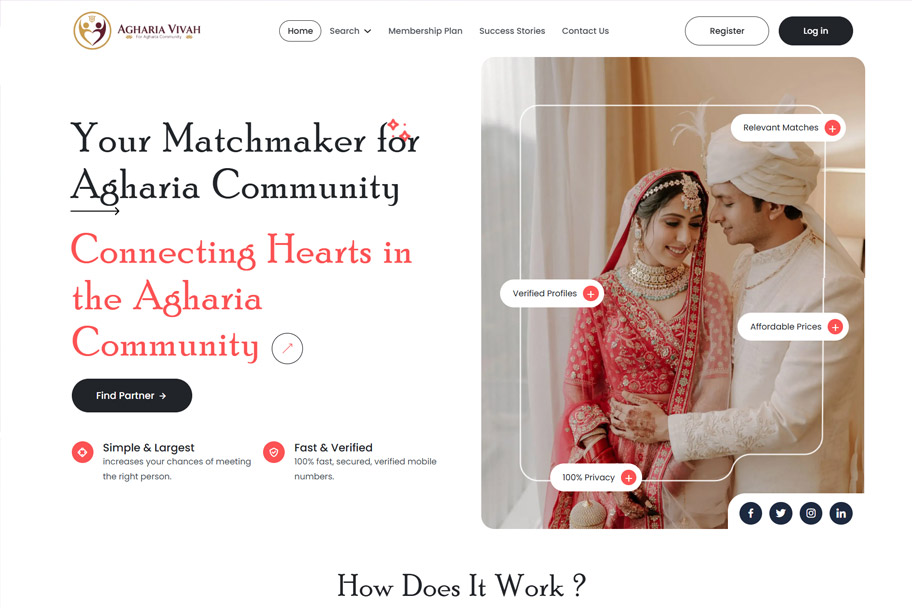Open the Facebook social icon
This screenshot has height=608, width=912.
pyautogui.click(x=750, y=513)
